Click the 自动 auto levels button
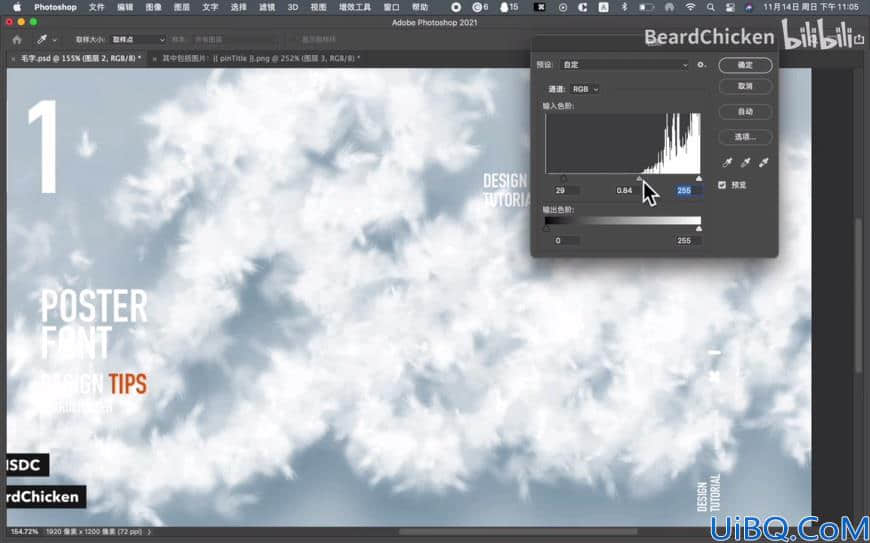 click(745, 111)
